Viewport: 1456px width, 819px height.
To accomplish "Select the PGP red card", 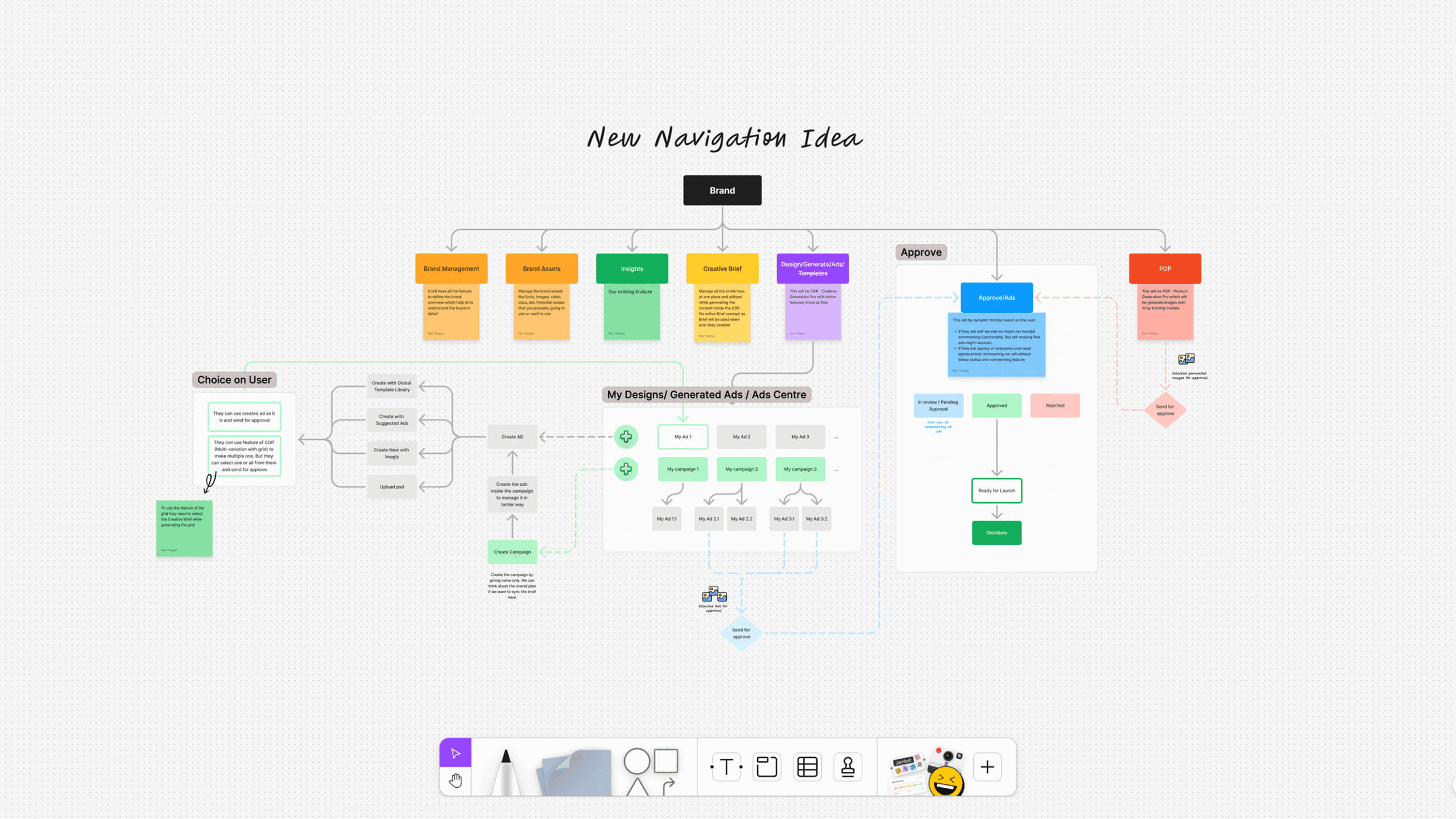I will tap(1165, 268).
